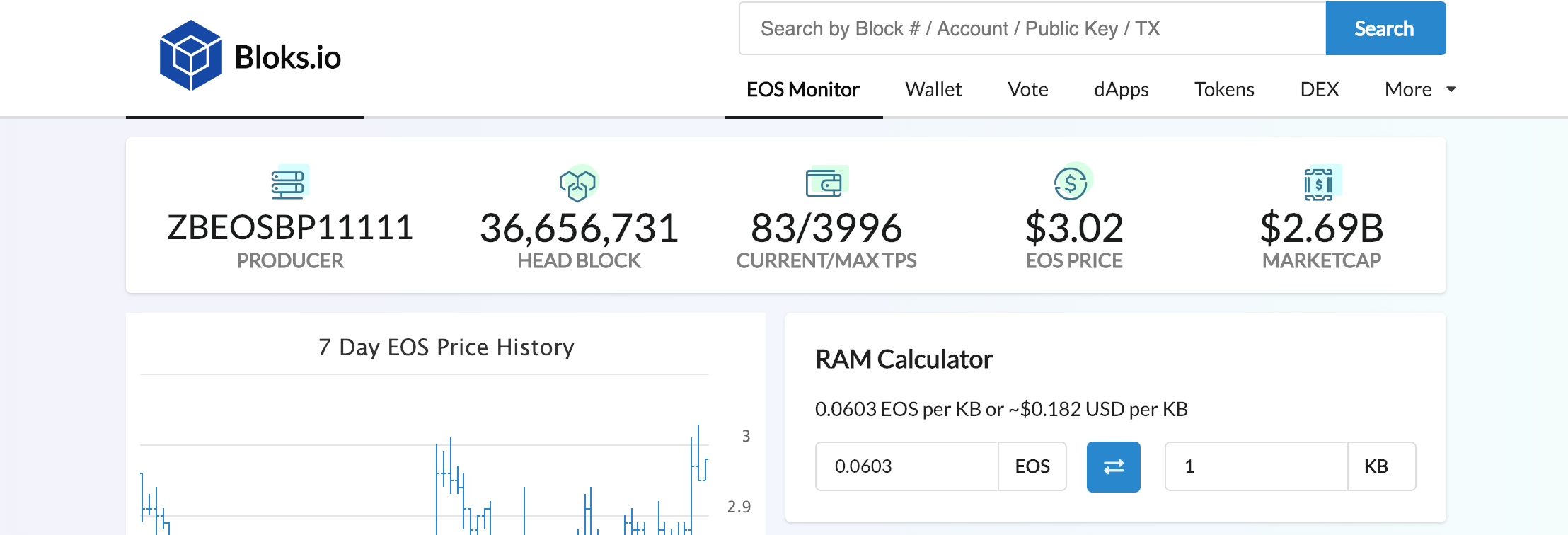This screenshot has height=535, width=1568.
Task: Click the EOS amount input field
Action: click(x=906, y=466)
